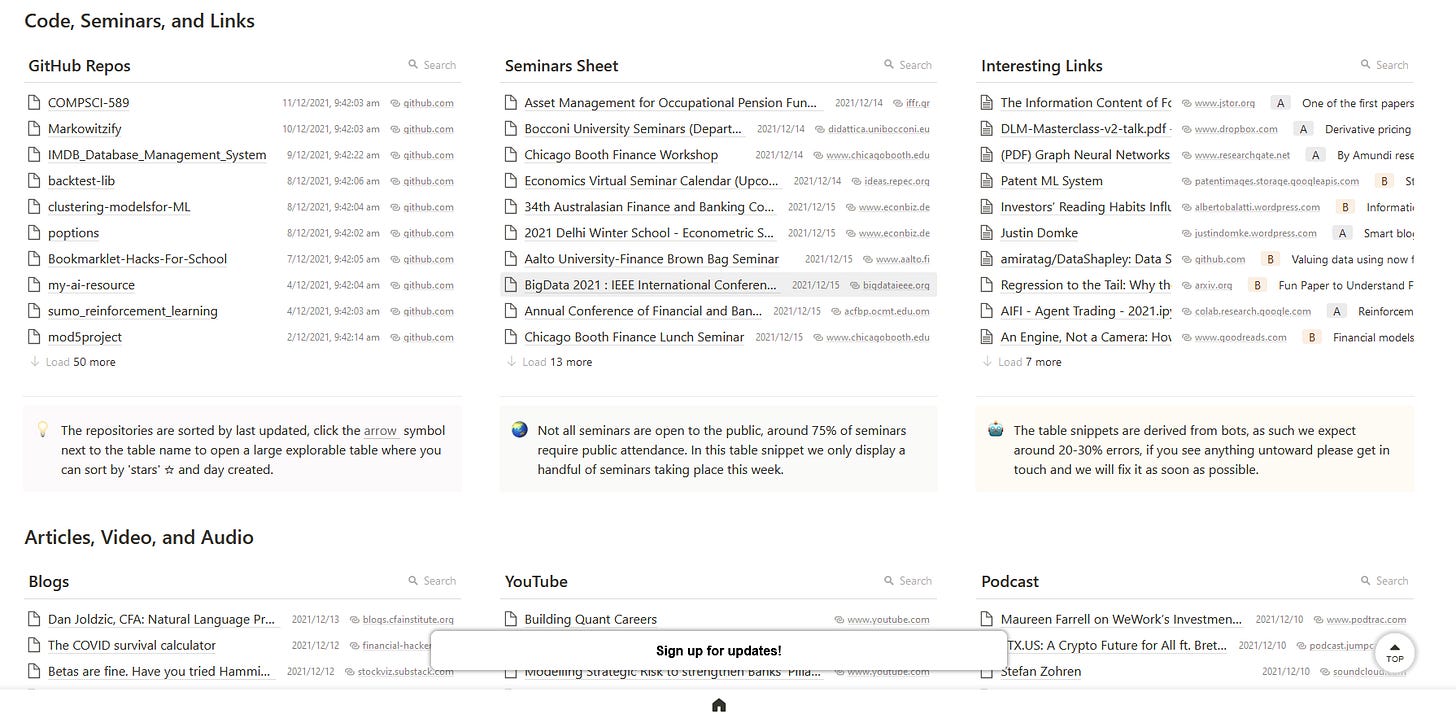Open Annual Conference of Financial and Banking entry
Viewport: 1456px width, 717px height.
click(x=643, y=311)
